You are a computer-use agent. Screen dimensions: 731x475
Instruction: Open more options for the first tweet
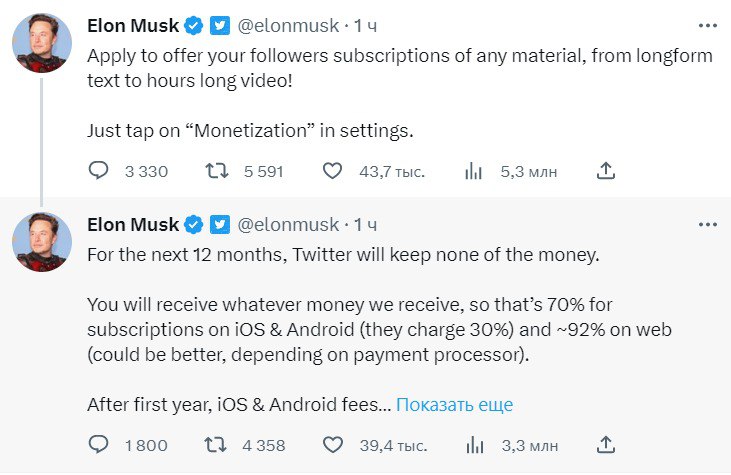(707, 25)
